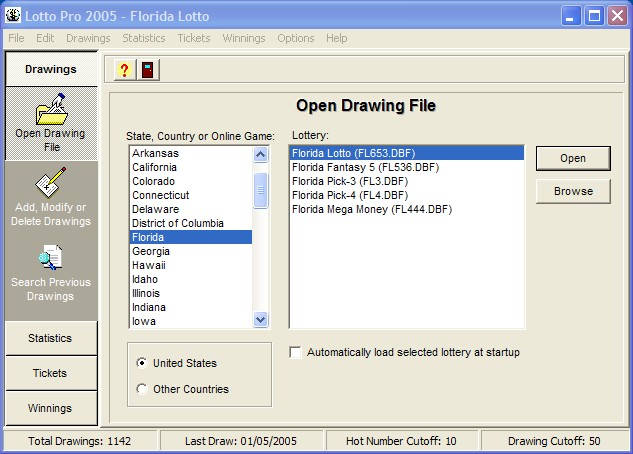
Task: Click the Browse button
Action: (x=573, y=191)
